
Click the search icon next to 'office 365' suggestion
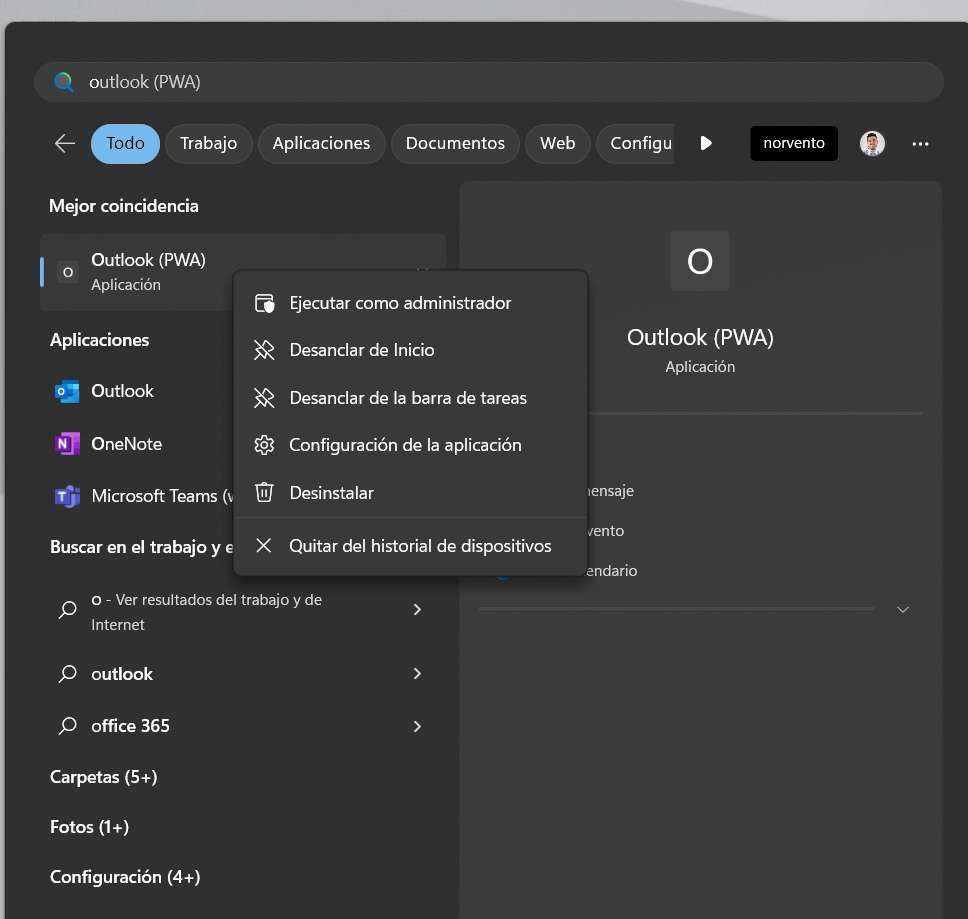67,726
